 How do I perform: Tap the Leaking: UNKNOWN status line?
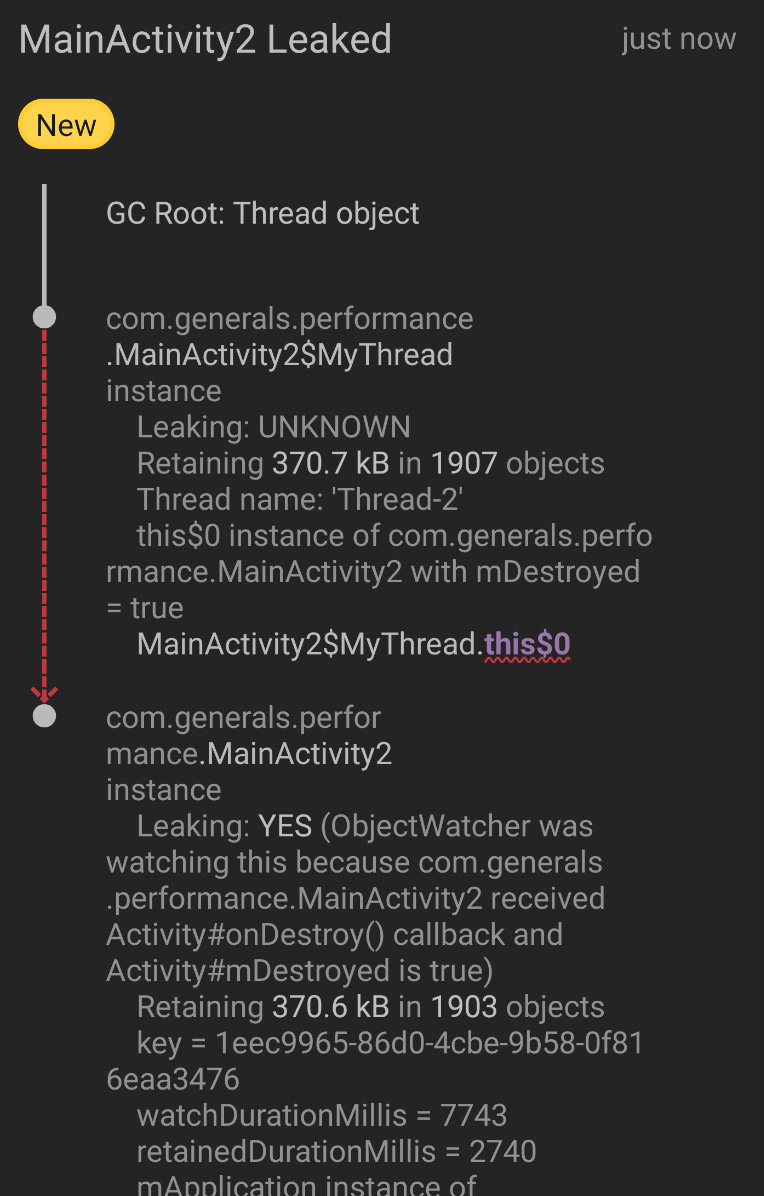pyautogui.click(x=274, y=427)
